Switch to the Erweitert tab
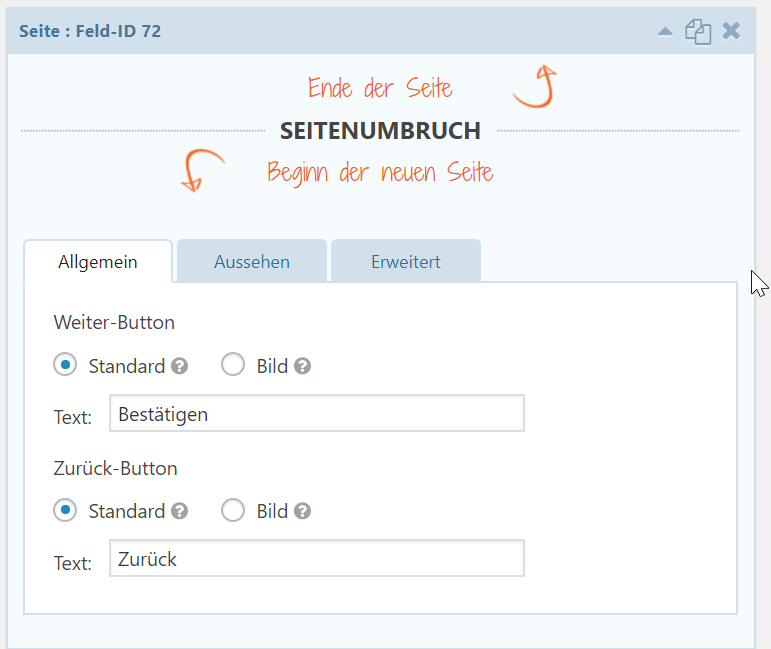This screenshot has height=649, width=771. (406, 261)
